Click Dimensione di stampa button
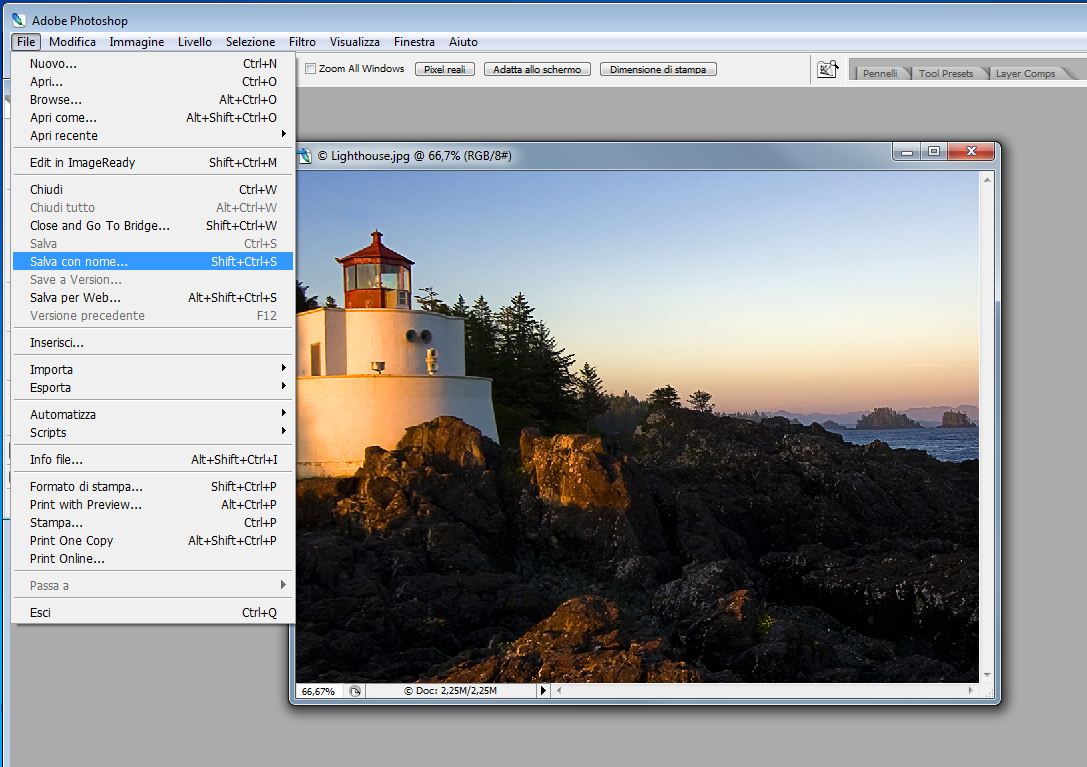 pos(658,69)
